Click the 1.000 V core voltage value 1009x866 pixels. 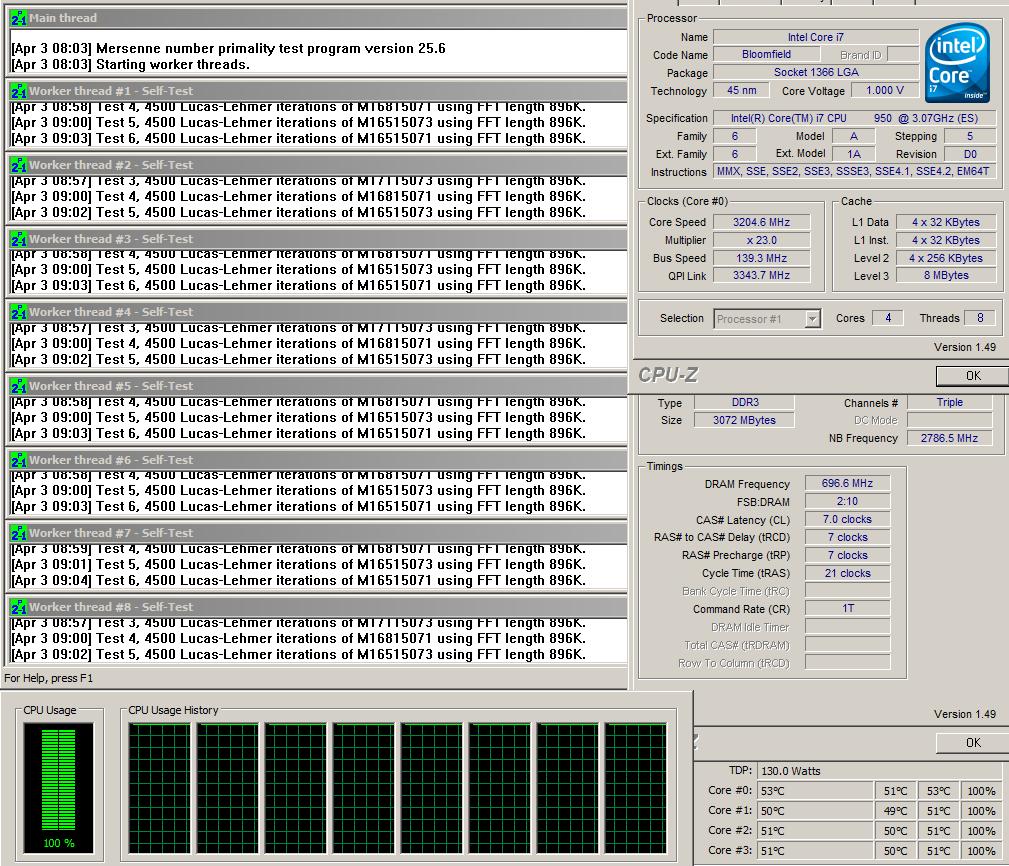(885, 91)
